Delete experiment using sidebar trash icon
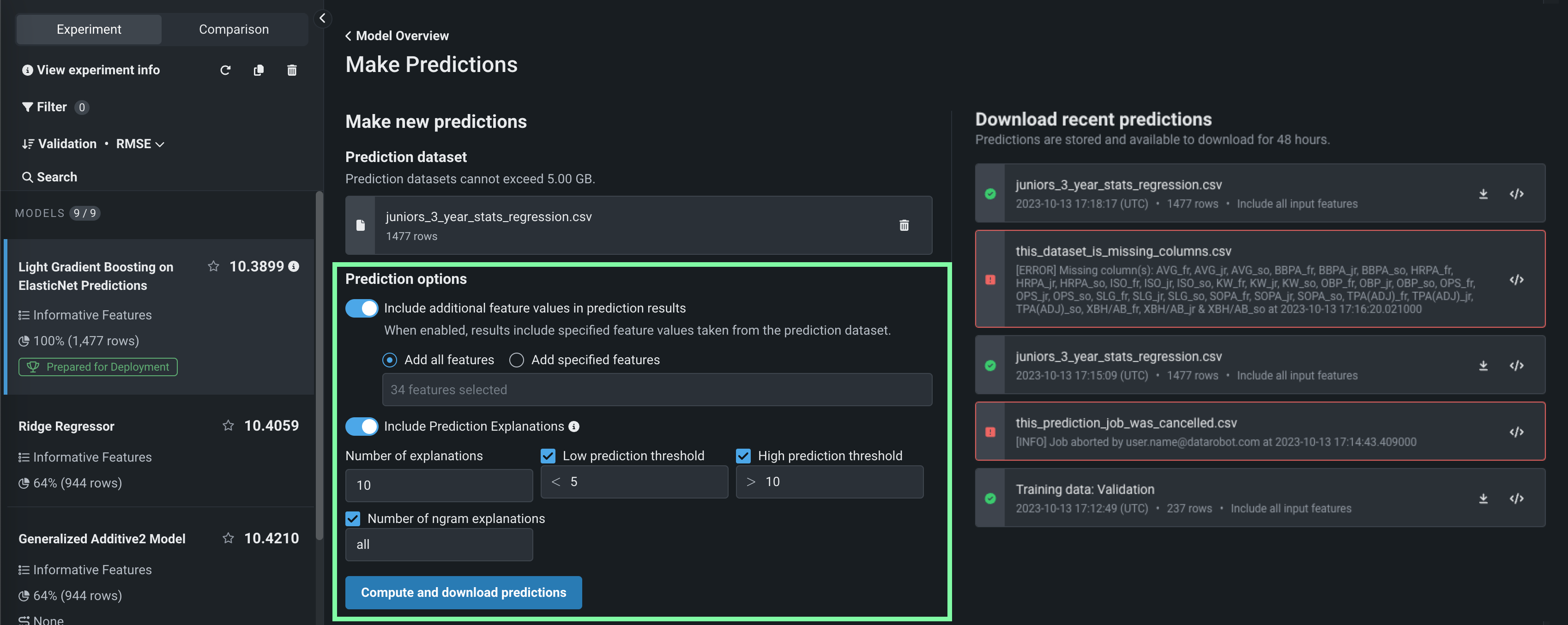Screen dimensions: 1568x625 pos(292,71)
